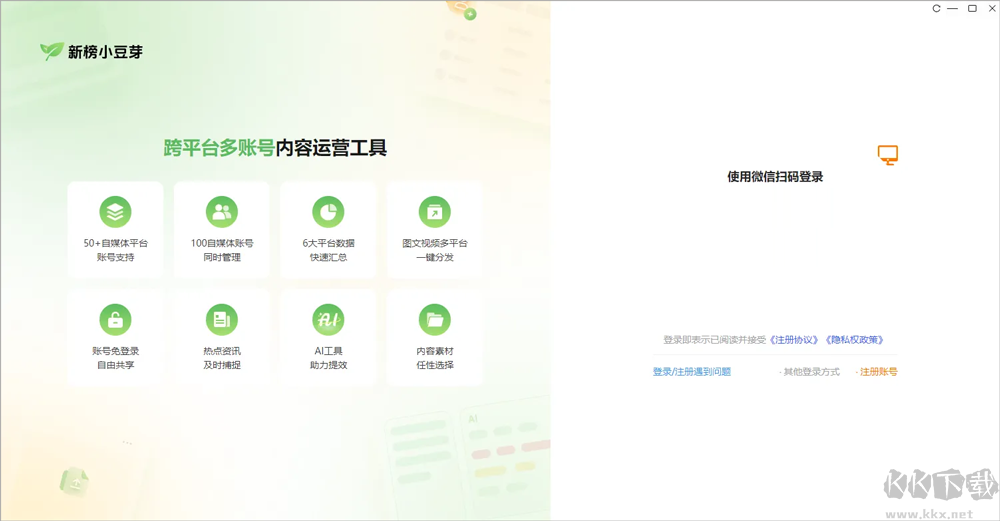Select the 热点资讯 news icon

[x=222, y=319]
